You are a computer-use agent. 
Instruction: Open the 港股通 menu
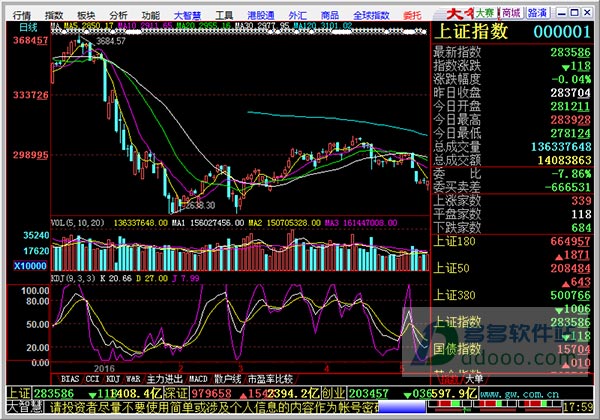point(261,15)
